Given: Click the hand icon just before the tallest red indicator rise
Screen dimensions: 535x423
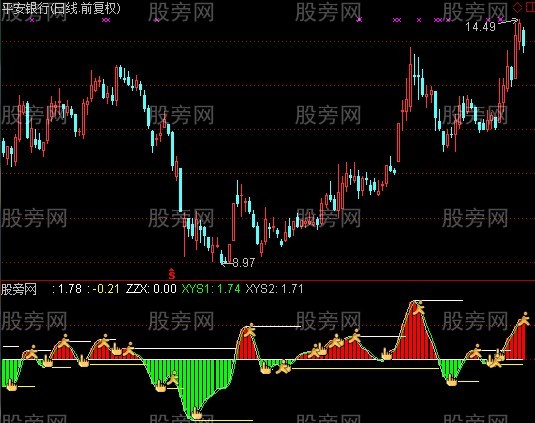Looking at the screenshot, I should coord(387,354).
